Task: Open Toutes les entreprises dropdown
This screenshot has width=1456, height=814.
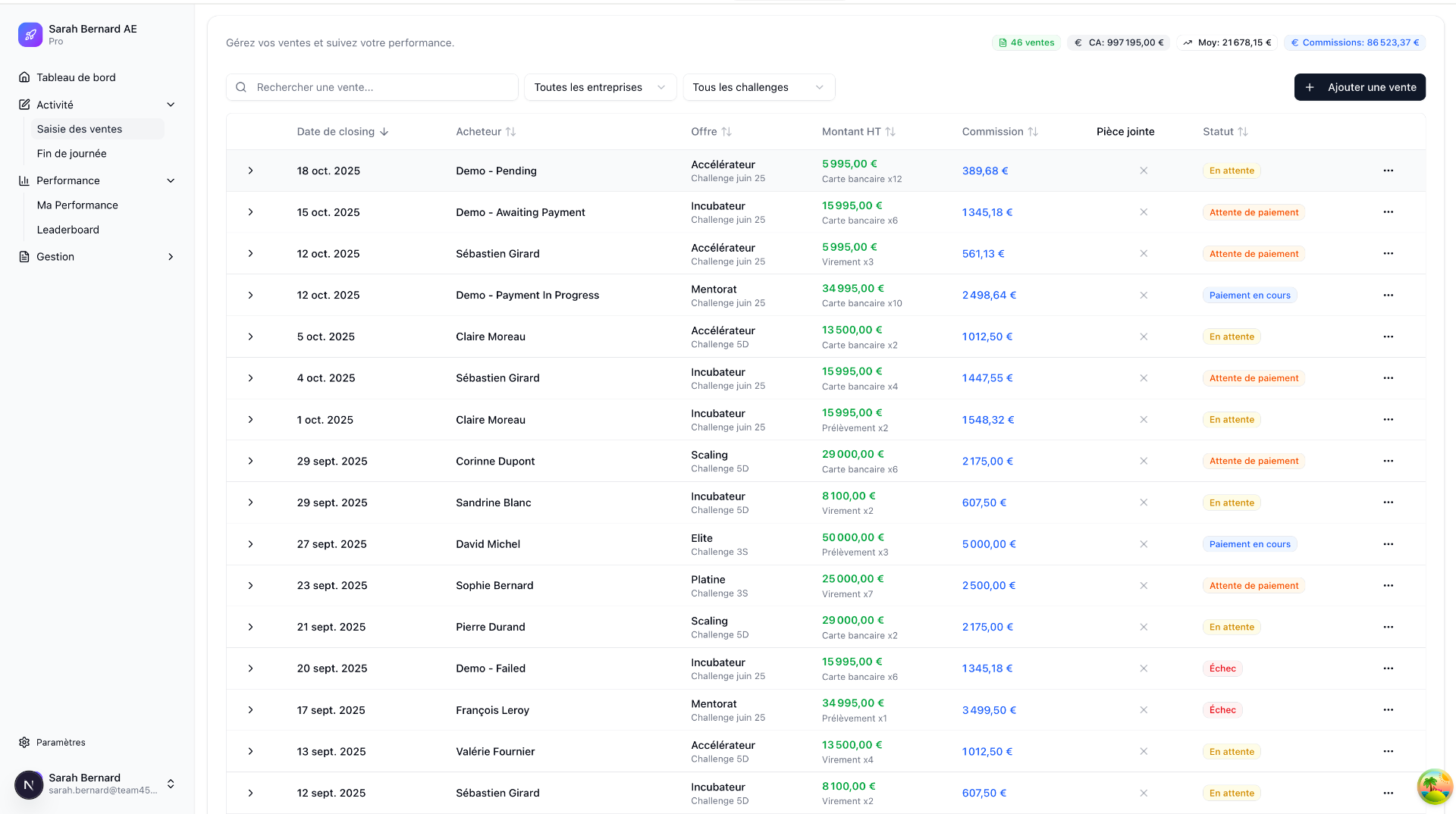Action: coord(600,87)
